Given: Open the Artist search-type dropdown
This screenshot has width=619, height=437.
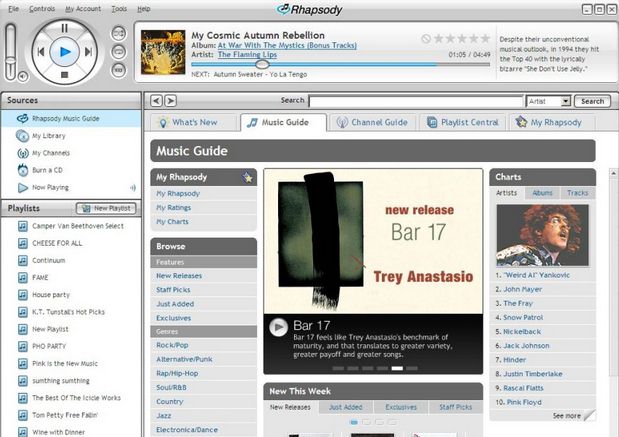Looking at the screenshot, I should coord(549,101).
